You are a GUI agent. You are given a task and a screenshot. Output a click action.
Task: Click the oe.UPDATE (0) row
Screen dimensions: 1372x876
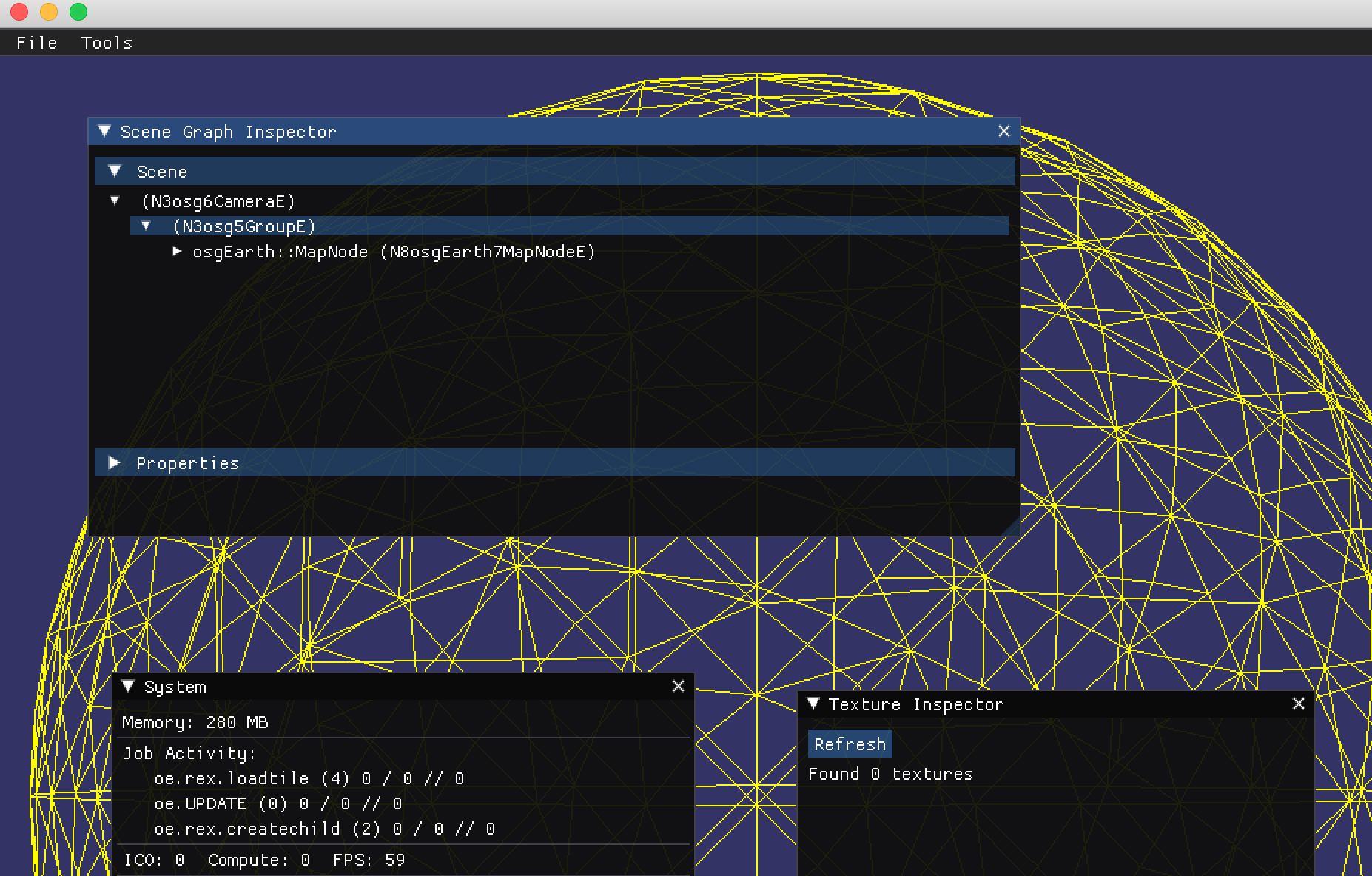[278, 803]
